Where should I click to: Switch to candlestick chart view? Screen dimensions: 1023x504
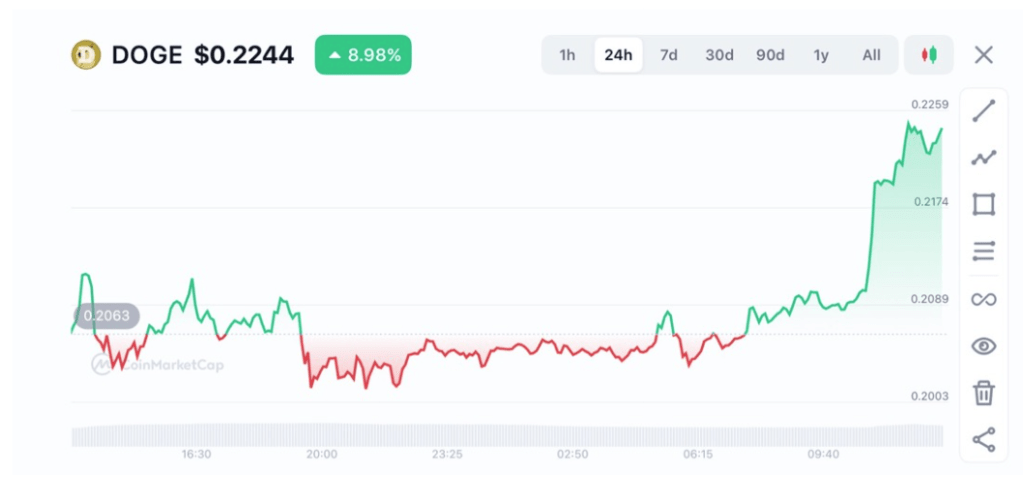[x=929, y=55]
